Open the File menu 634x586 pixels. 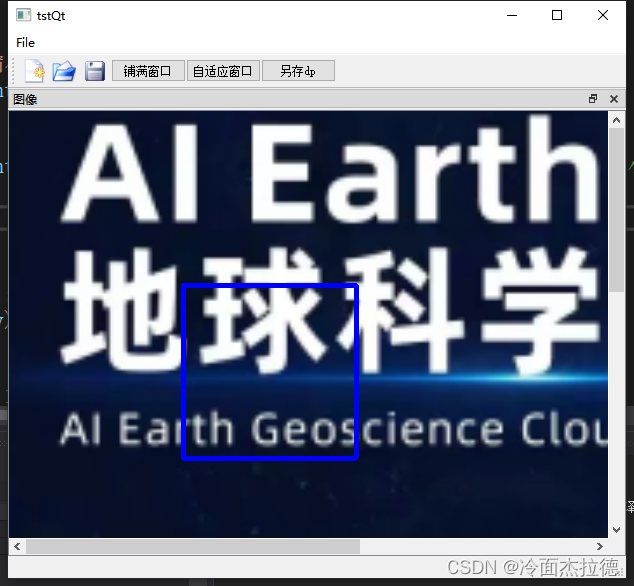coord(25,42)
